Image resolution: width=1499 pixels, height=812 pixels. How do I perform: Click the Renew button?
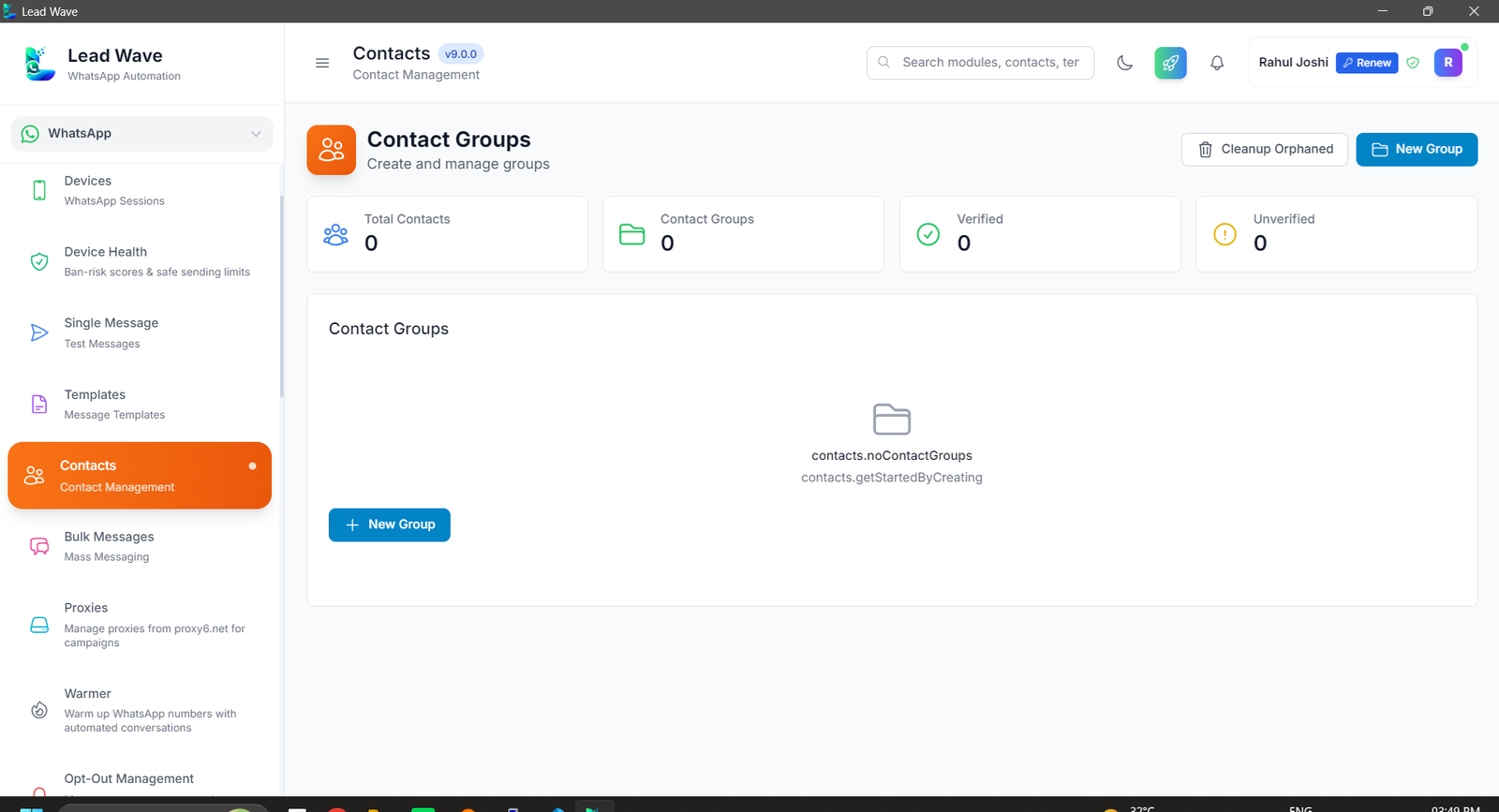coord(1367,63)
